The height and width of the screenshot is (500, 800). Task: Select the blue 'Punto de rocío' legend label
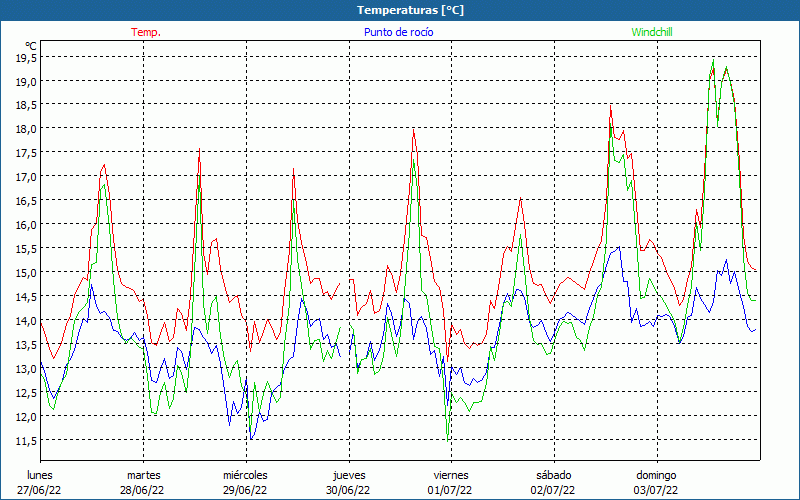point(398,32)
